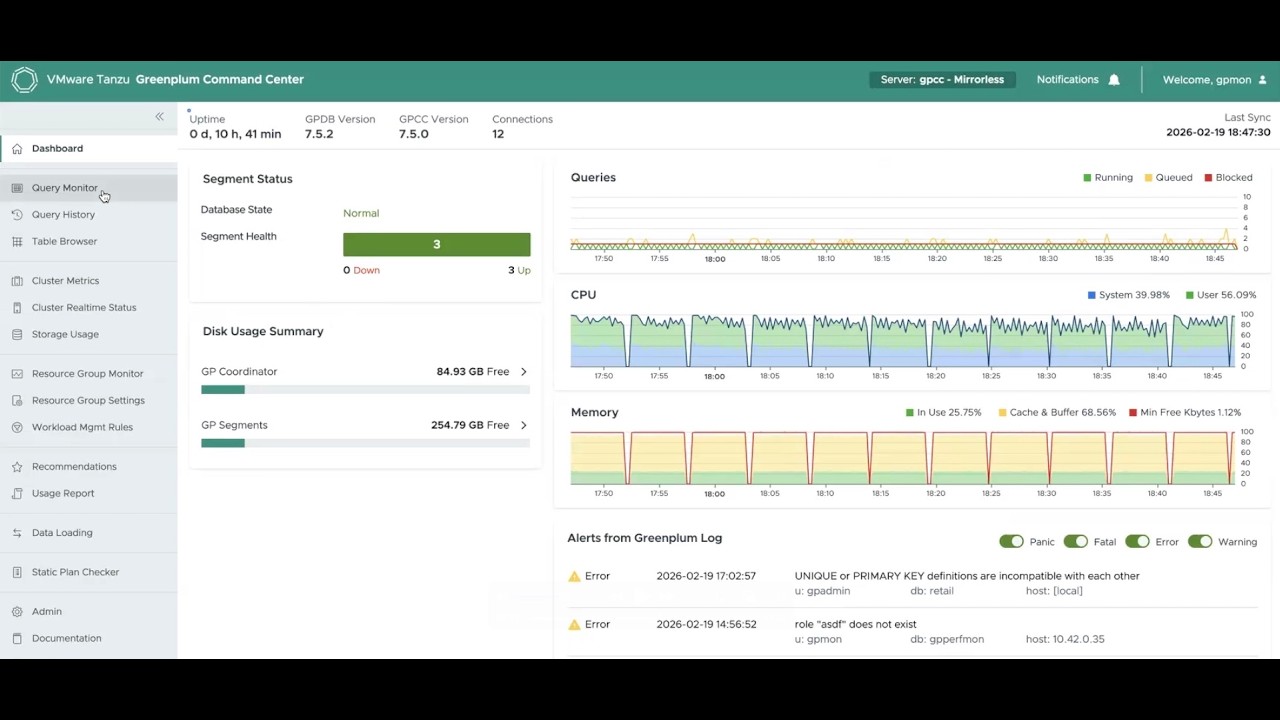The image size is (1280, 720).
Task: Click the Resource Group Monitor icon
Action: click(x=17, y=374)
